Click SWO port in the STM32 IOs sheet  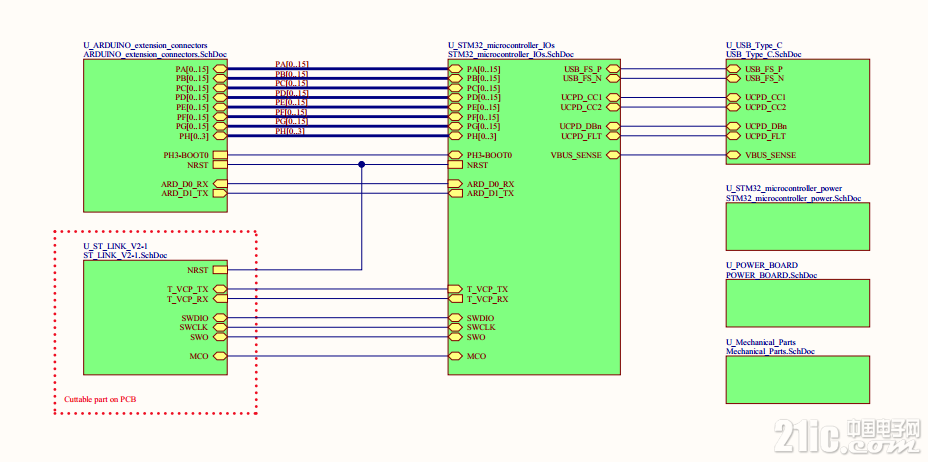455,337
